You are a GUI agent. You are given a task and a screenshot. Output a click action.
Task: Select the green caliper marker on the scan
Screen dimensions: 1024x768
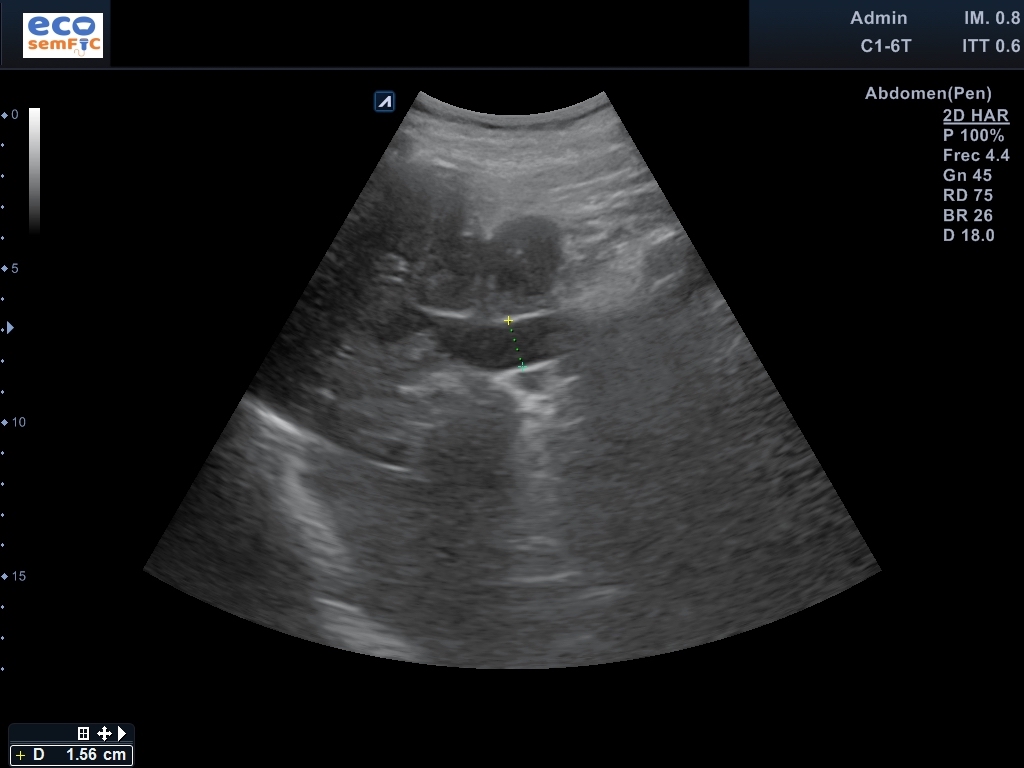[x=522, y=366]
